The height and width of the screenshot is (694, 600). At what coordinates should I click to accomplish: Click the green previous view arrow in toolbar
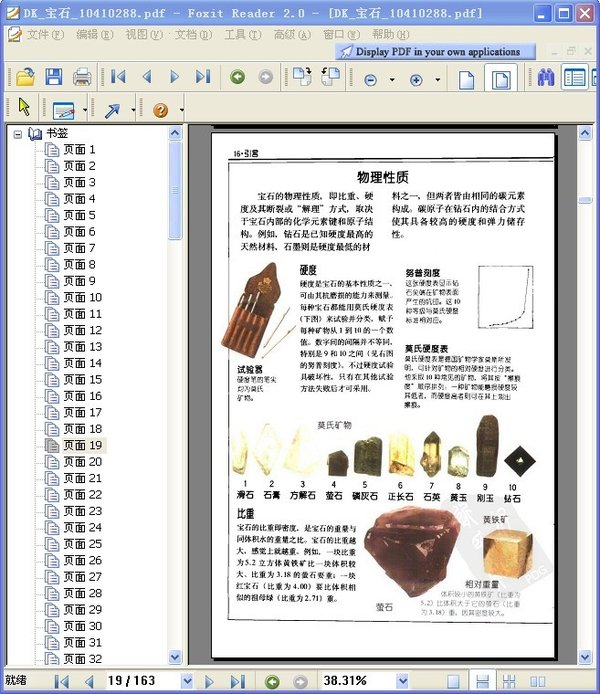(237, 78)
